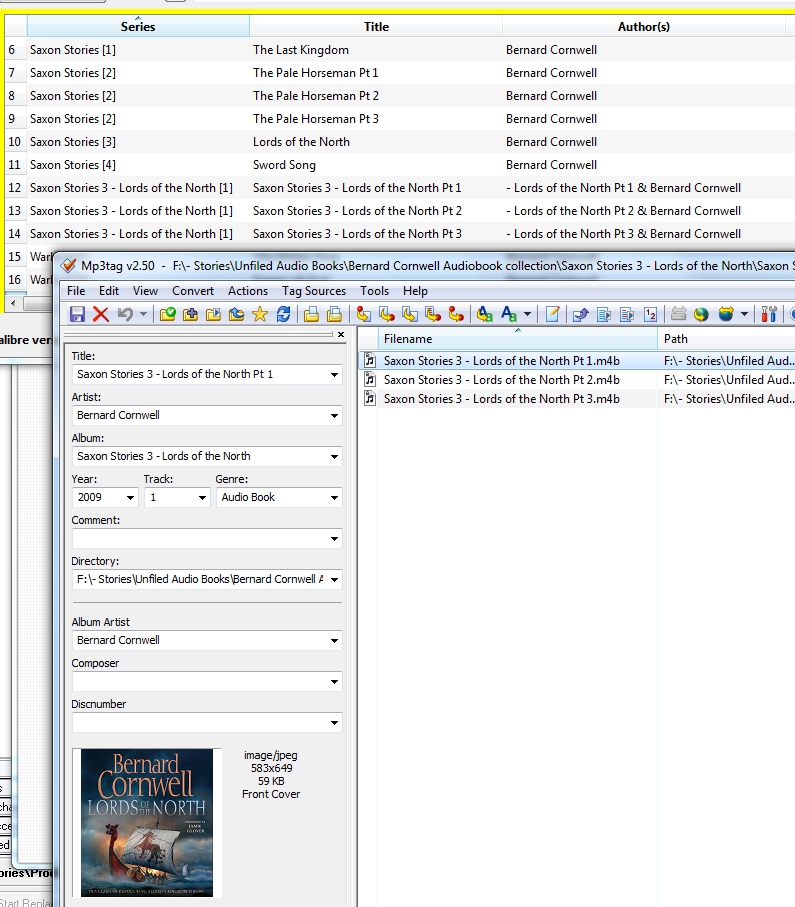Select file Lords of the North Pt 2.m4b
Screen dimensions: 795x907
[x=502, y=380]
